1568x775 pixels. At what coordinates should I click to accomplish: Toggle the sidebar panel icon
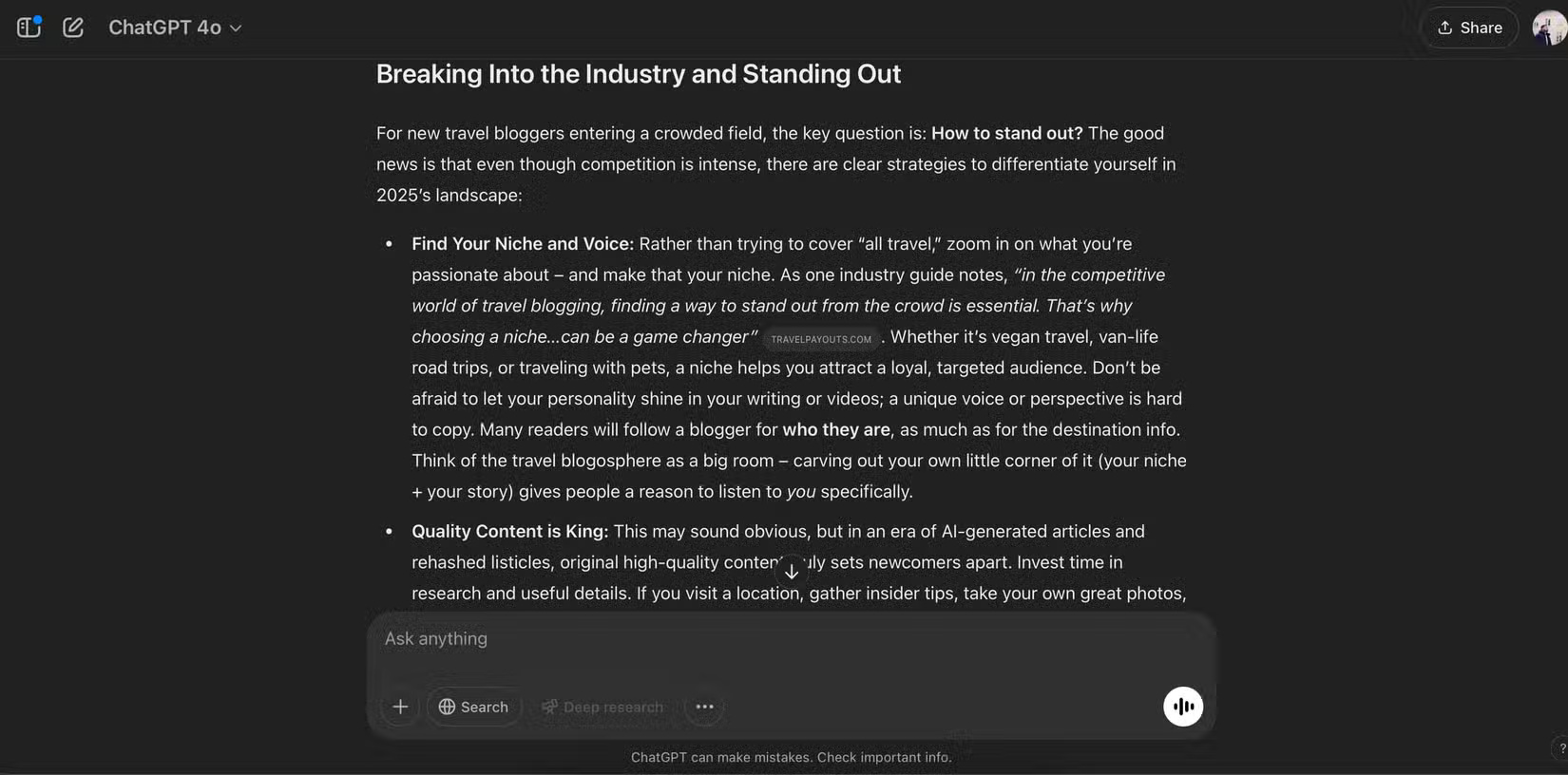tap(29, 27)
